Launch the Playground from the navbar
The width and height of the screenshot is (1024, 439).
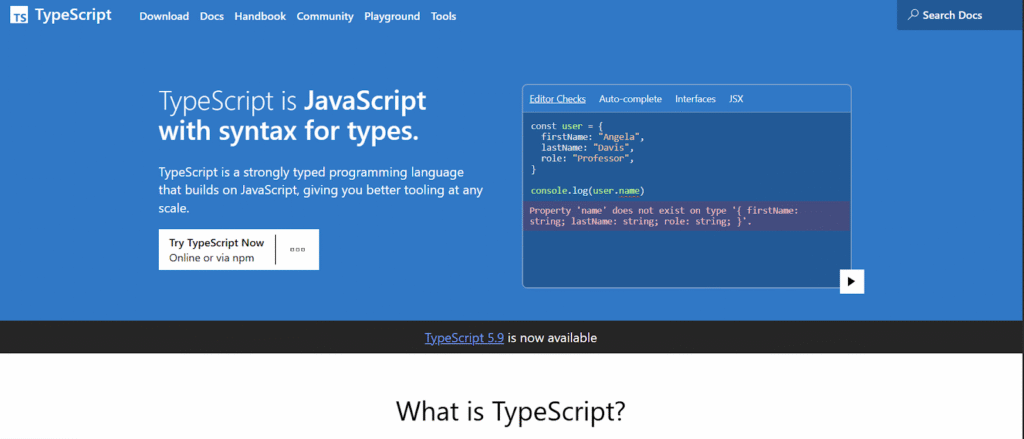click(392, 17)
